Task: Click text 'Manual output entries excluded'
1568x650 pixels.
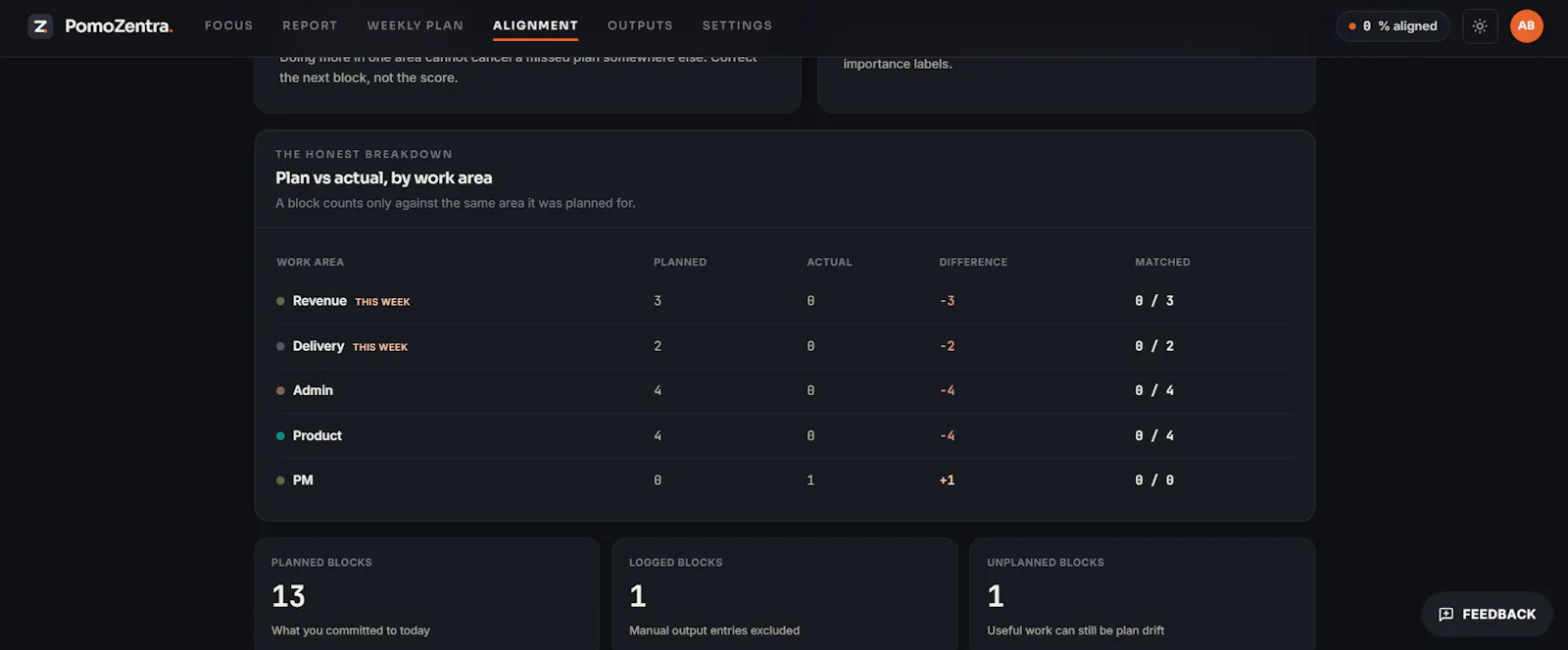Action: pos(714,630)
